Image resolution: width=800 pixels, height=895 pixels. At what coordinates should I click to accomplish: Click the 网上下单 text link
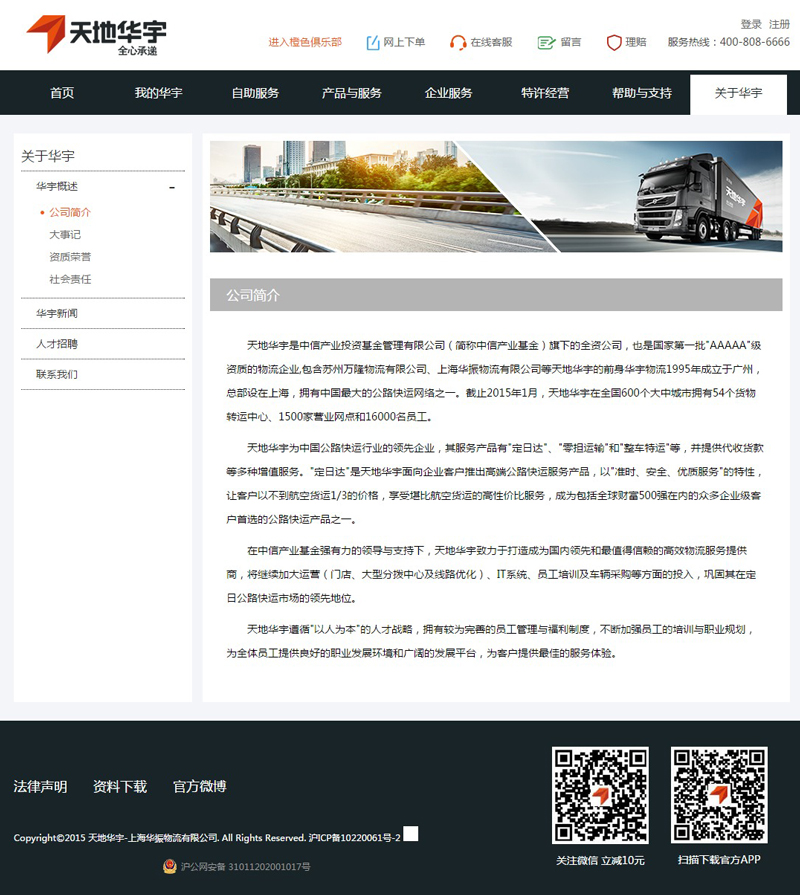[404, 42]
